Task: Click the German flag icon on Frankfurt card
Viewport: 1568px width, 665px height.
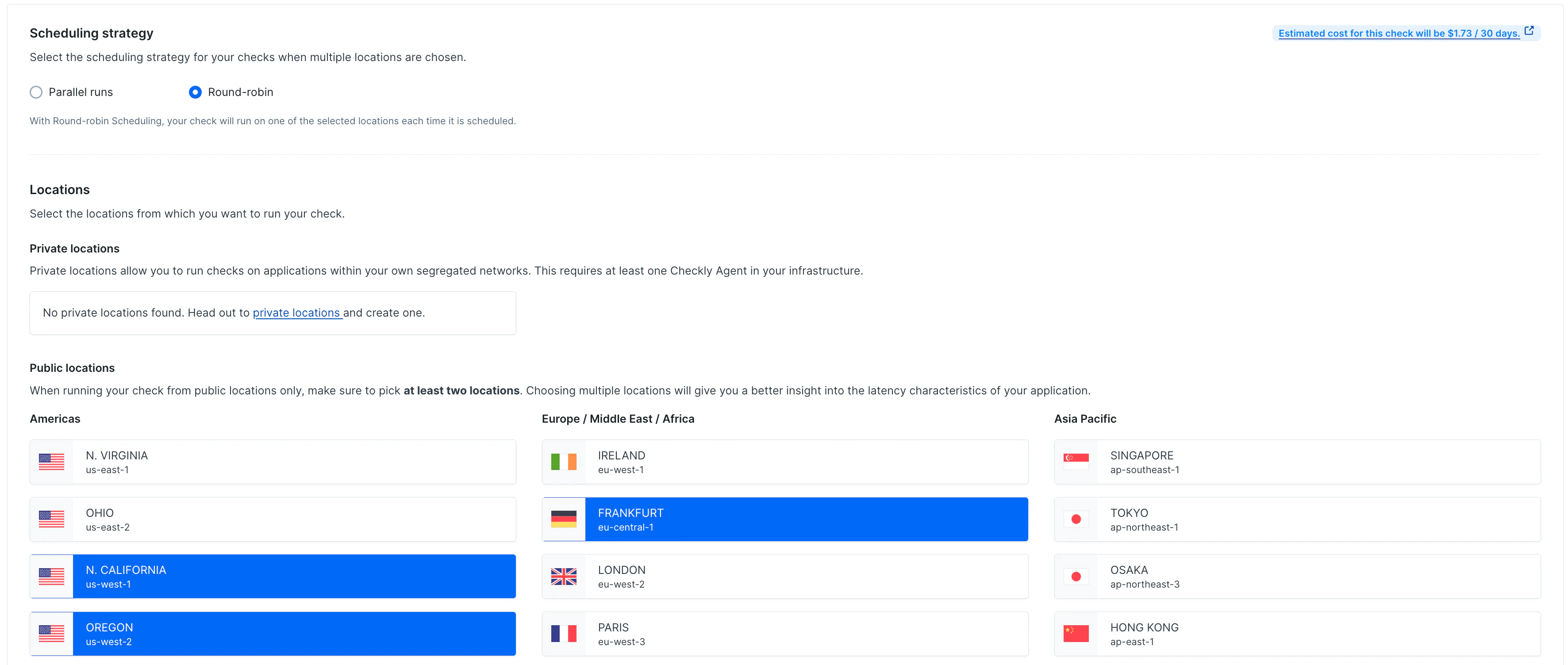Action: (564, 518)
